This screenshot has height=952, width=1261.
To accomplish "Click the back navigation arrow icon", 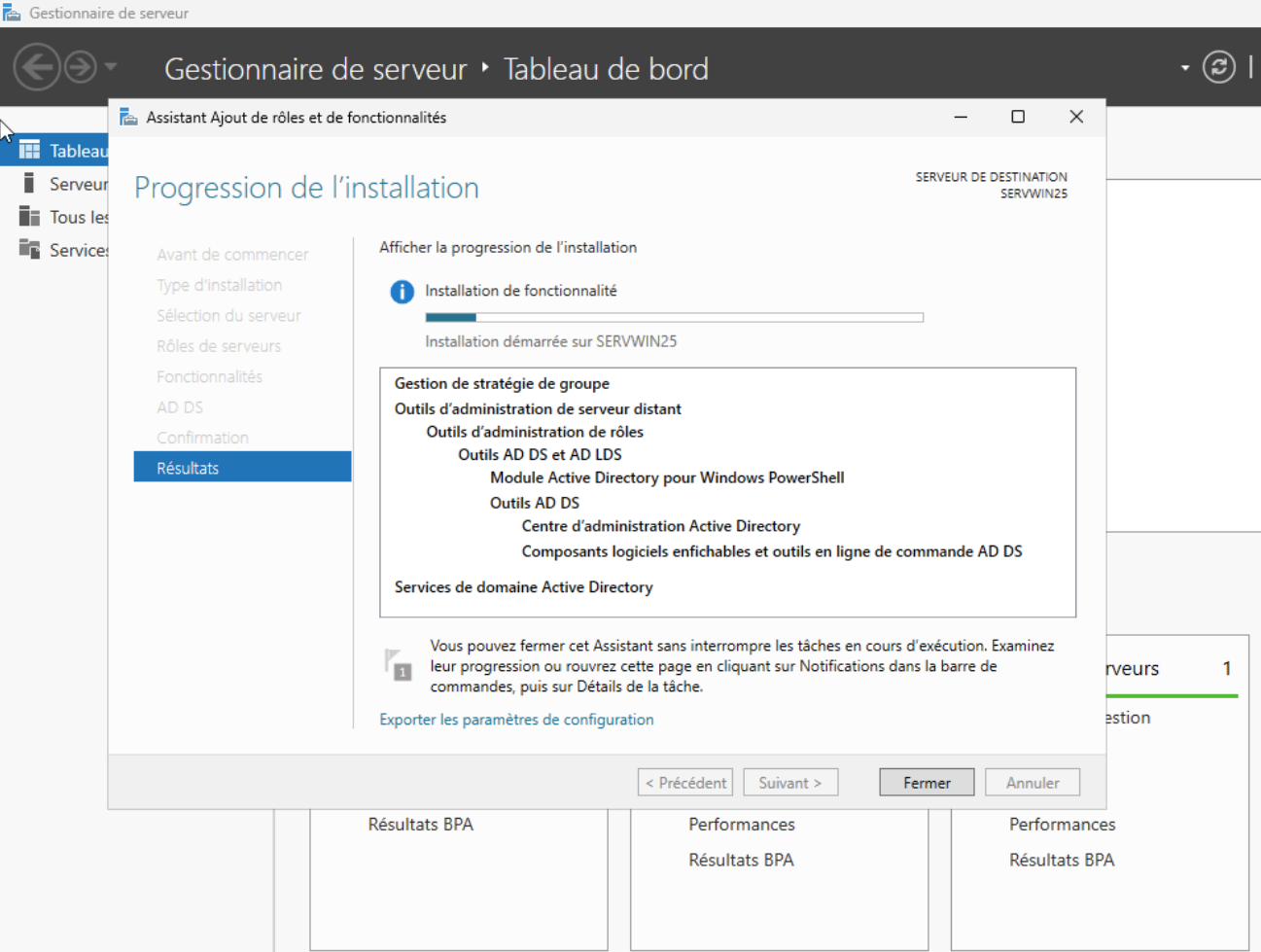I will point(37,67).
